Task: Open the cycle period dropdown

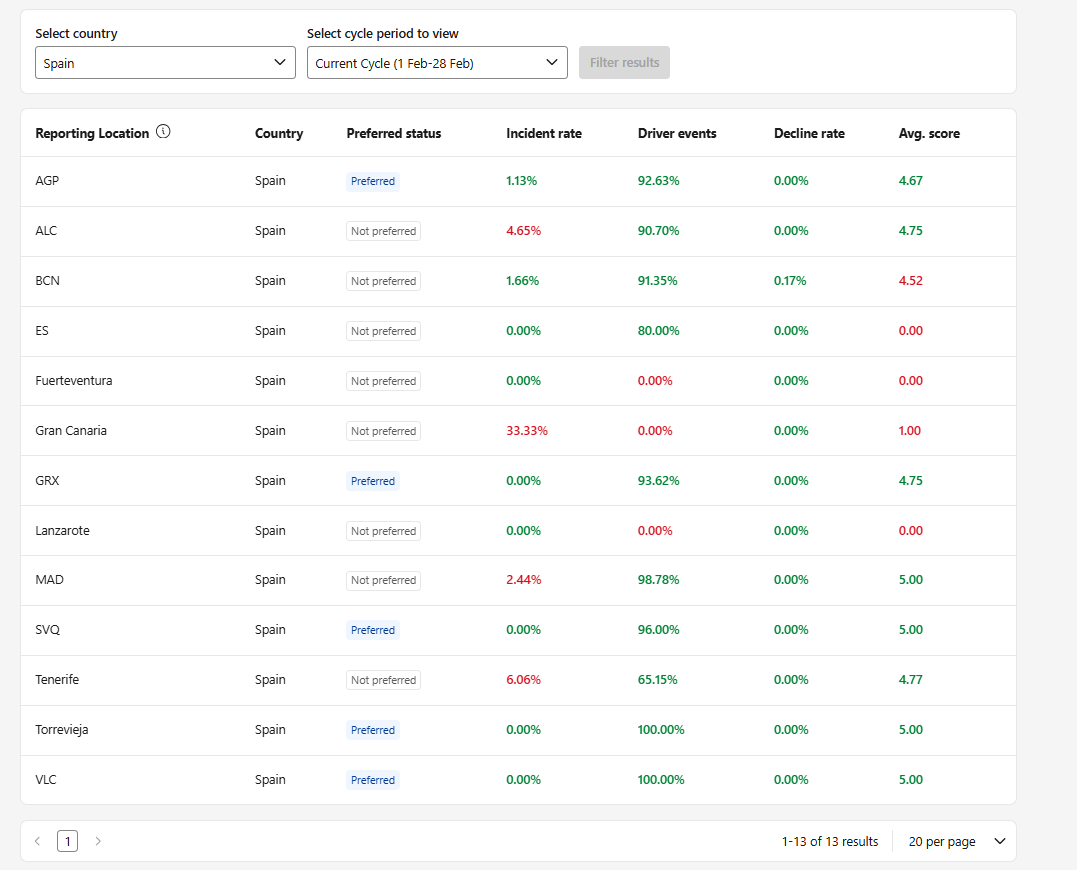Action: 437,62
